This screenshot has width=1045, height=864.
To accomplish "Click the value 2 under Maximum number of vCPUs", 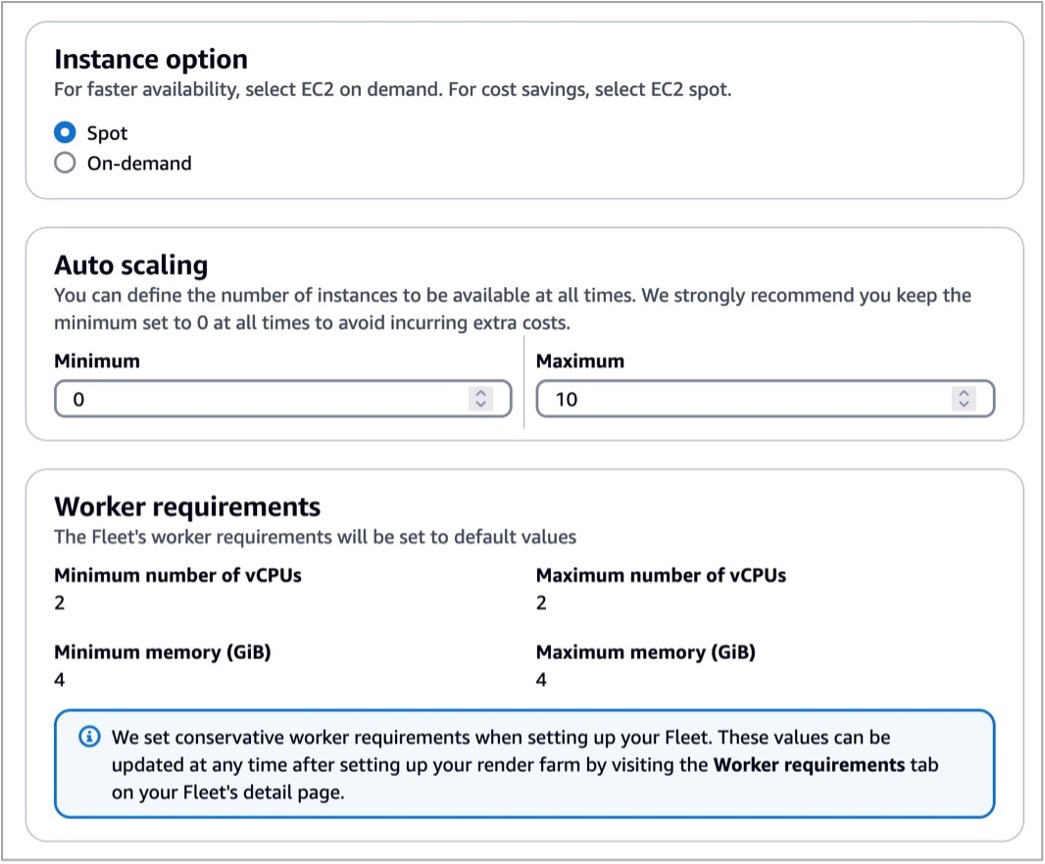I will coord(541,603).
